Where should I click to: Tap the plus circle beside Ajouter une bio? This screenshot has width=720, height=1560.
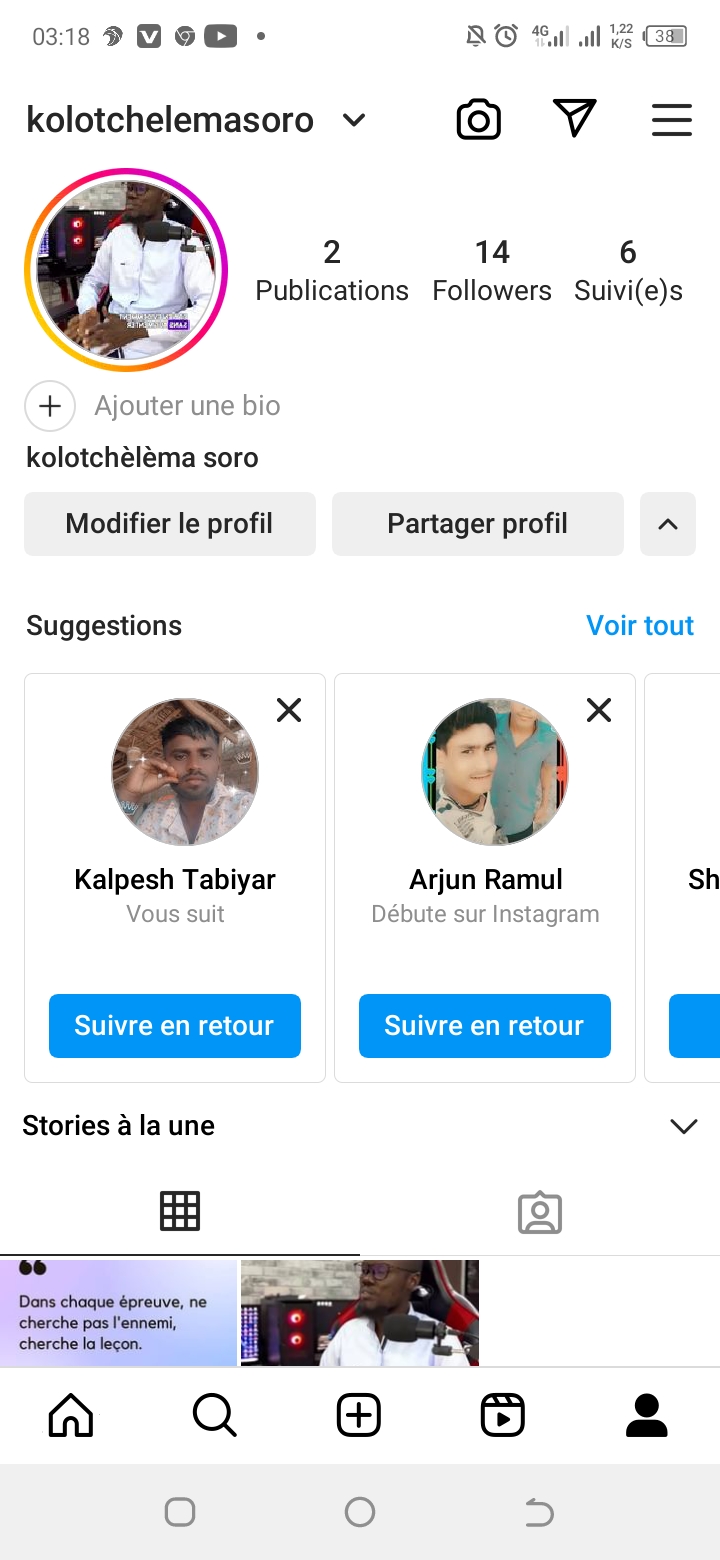click(x=50, y=406)
